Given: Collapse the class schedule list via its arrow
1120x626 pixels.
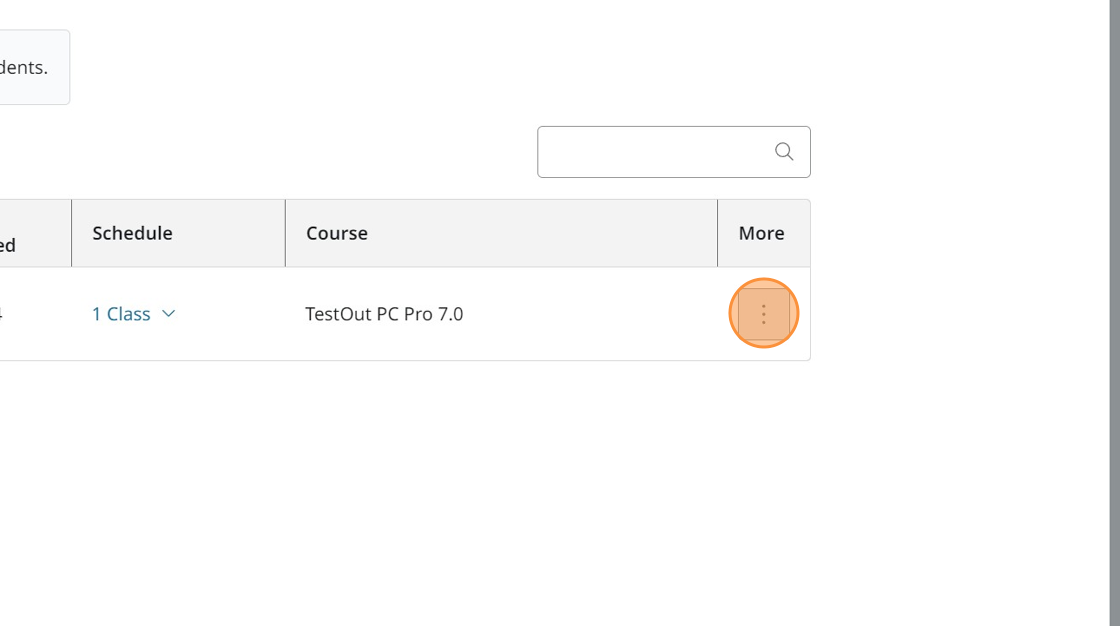Looking at the screenshot, I should point(167,313).
